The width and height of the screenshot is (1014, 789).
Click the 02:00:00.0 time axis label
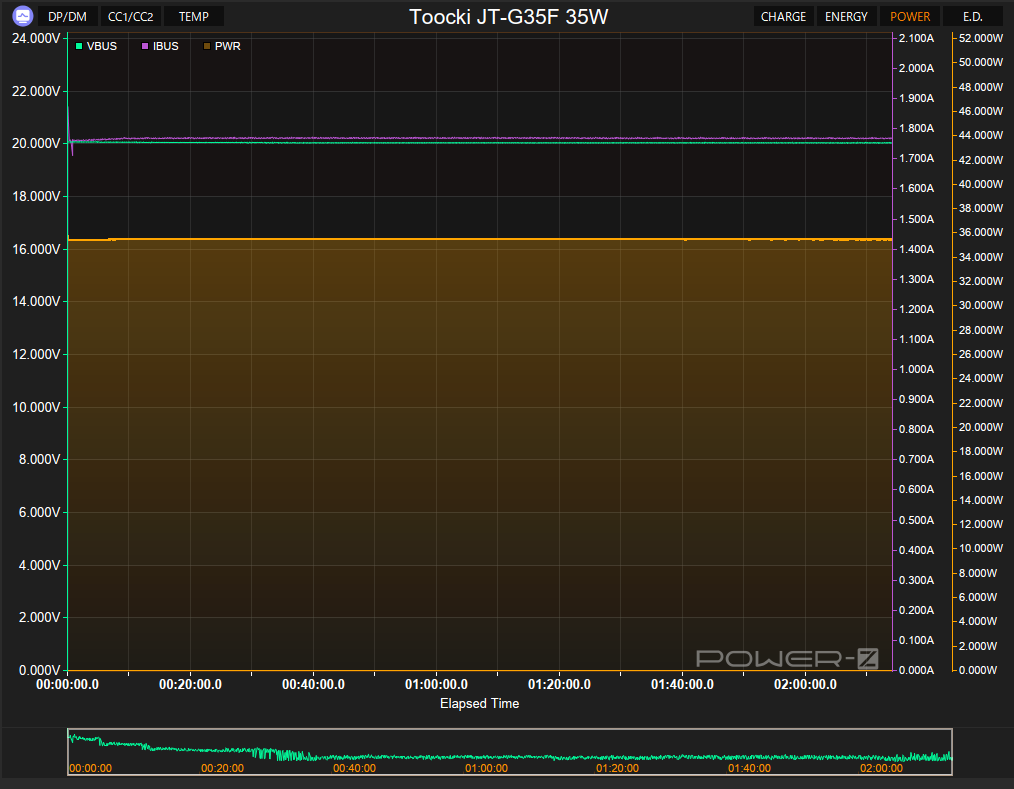[x=805, y=684]
